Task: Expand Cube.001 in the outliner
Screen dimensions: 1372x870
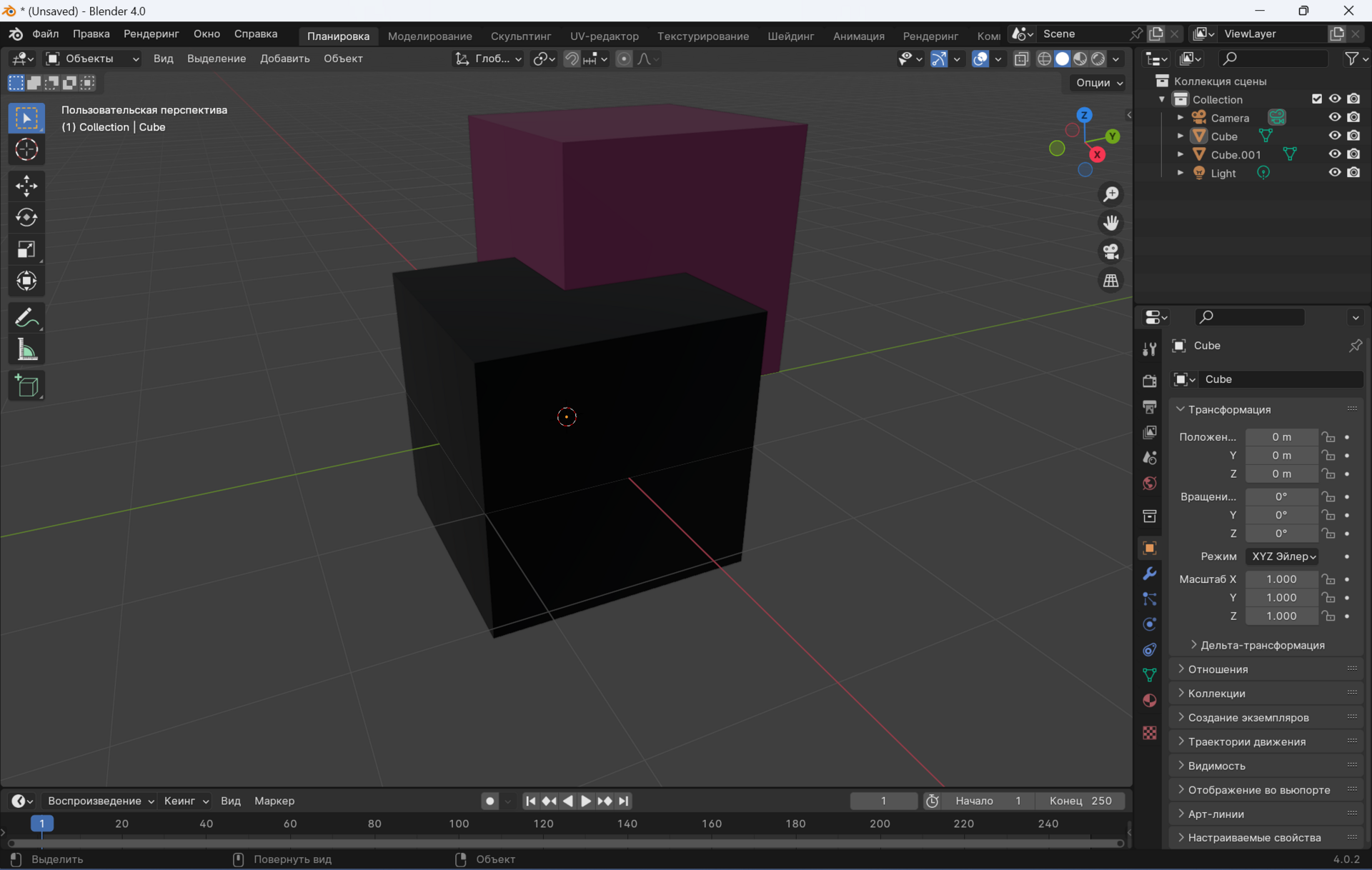Action: point(1180,154)
